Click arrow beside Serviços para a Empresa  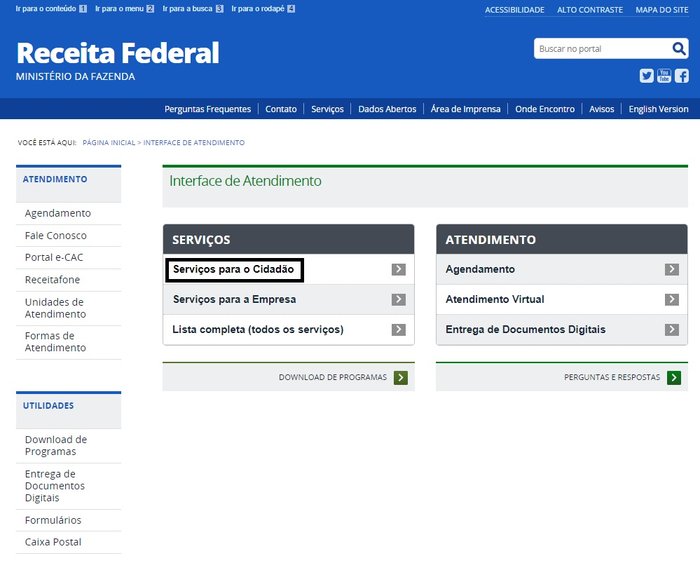(399, 300)
